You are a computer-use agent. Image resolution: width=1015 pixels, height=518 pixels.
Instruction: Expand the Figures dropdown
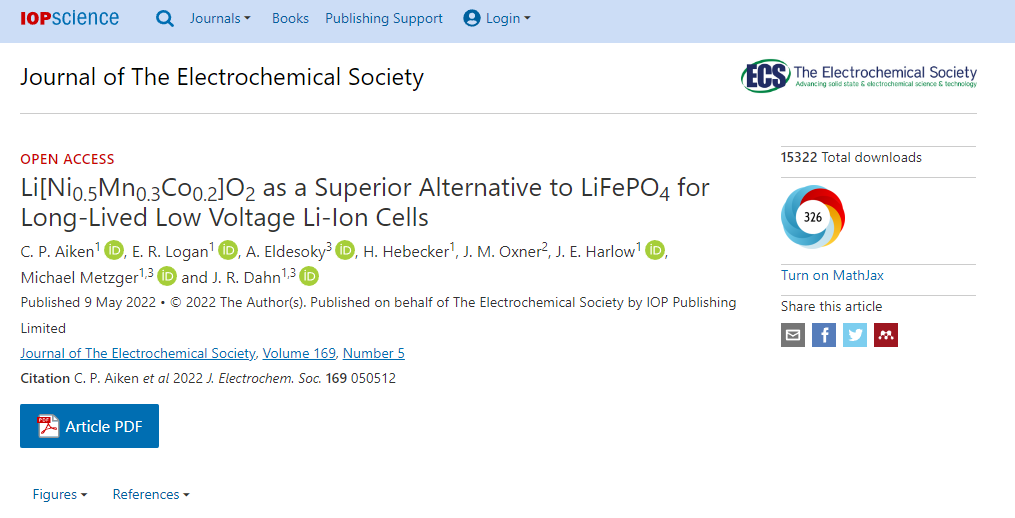[59, 494]
